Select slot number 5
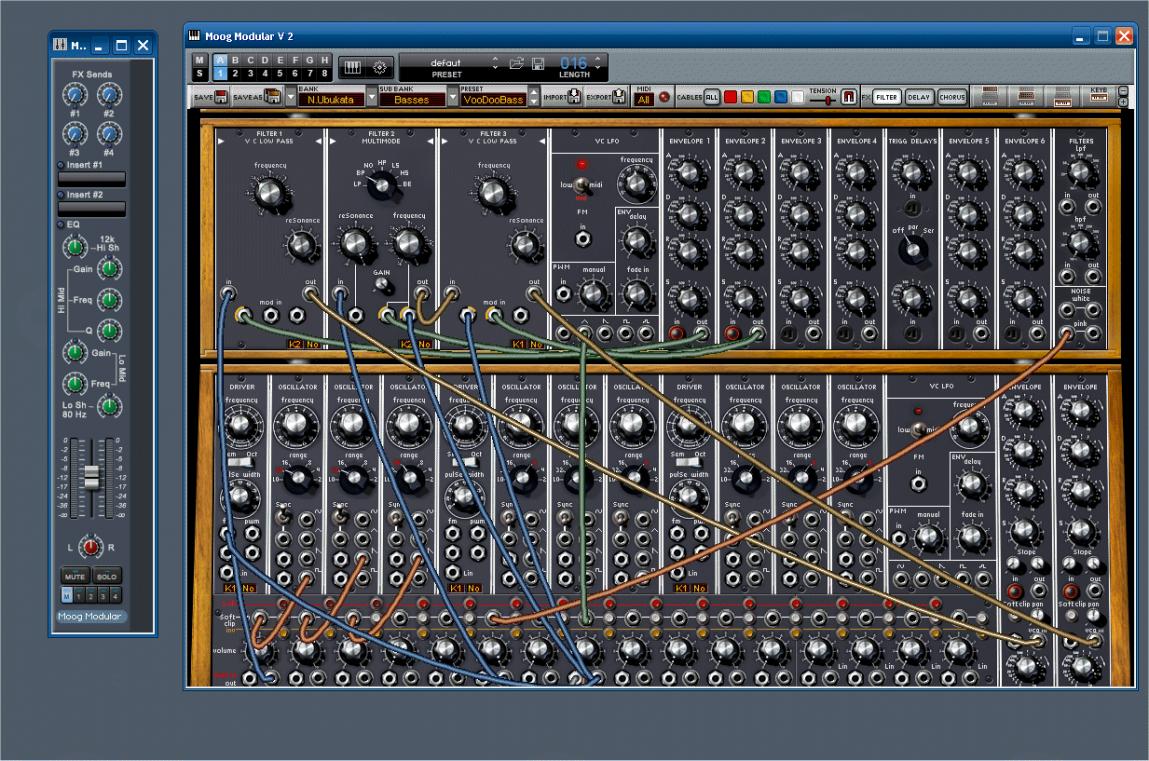1149x761 pixels. 280,73
